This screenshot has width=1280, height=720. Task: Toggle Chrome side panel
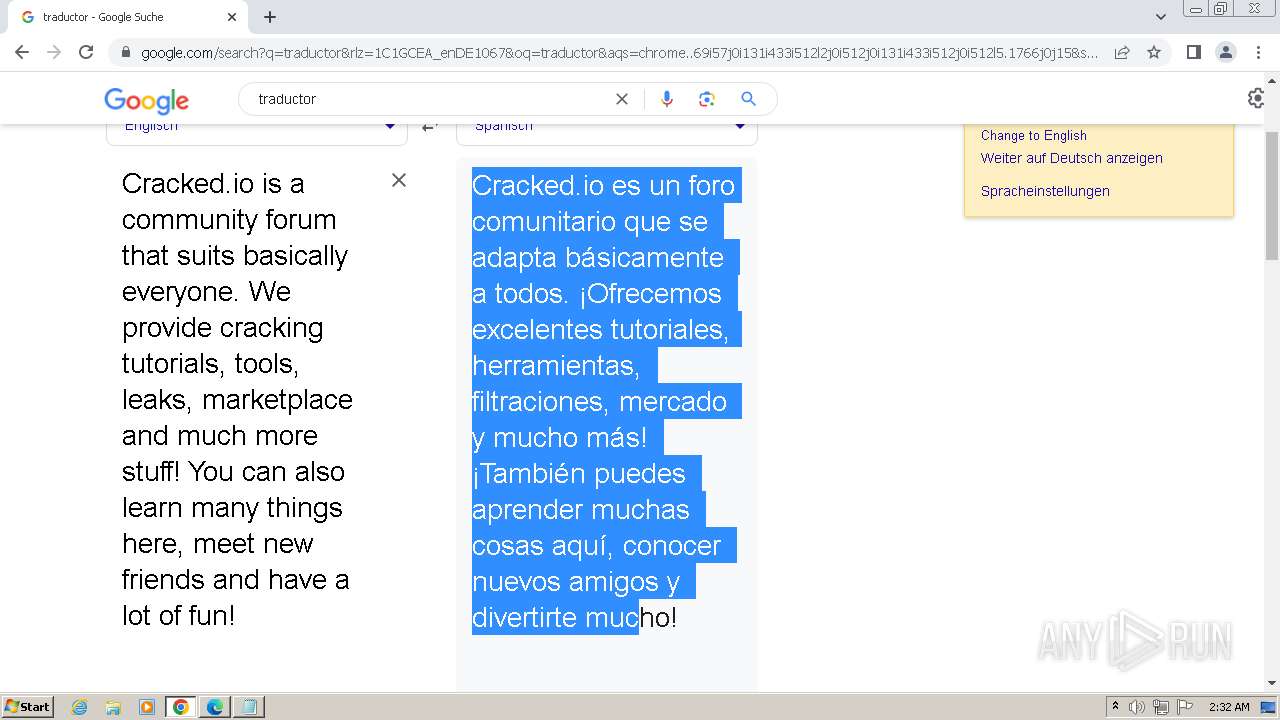[x=1193, y=52]
